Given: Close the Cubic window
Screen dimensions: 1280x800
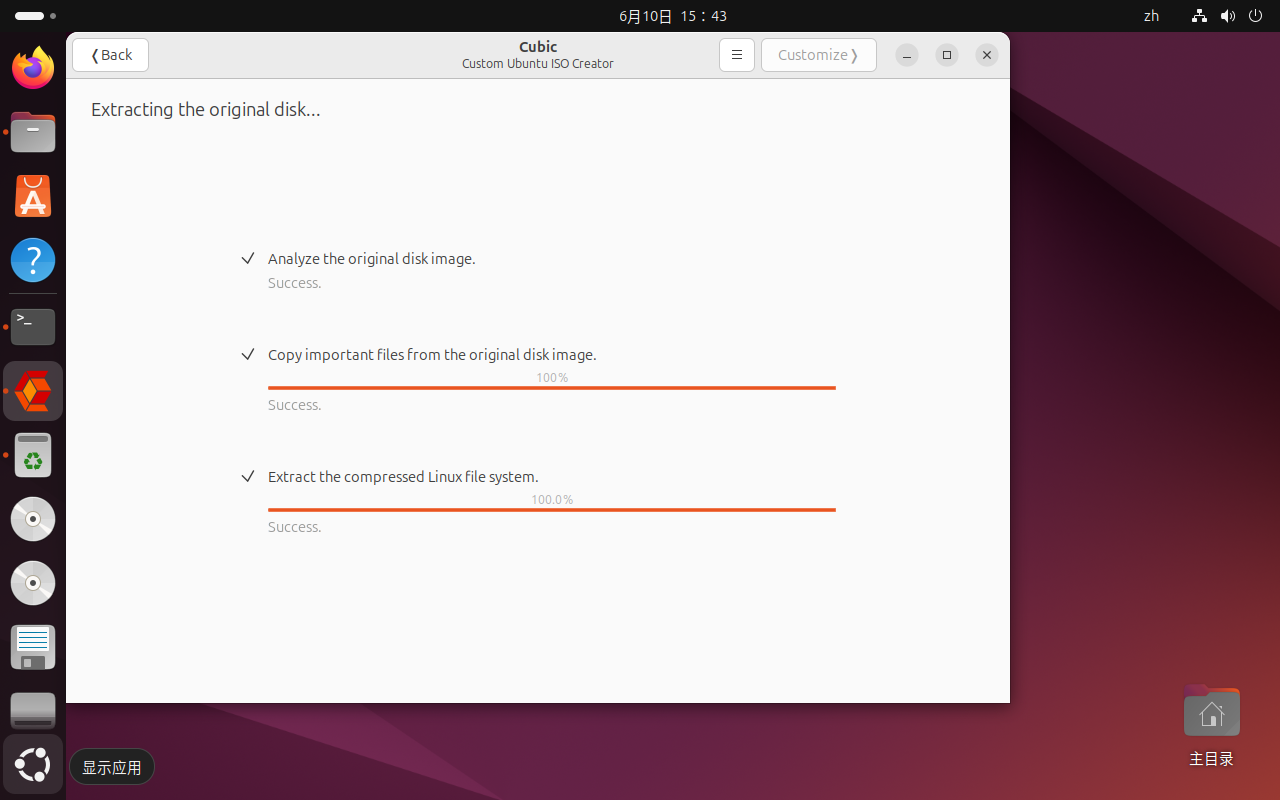Looking at the screenshot, I should [x=986, y=55].
